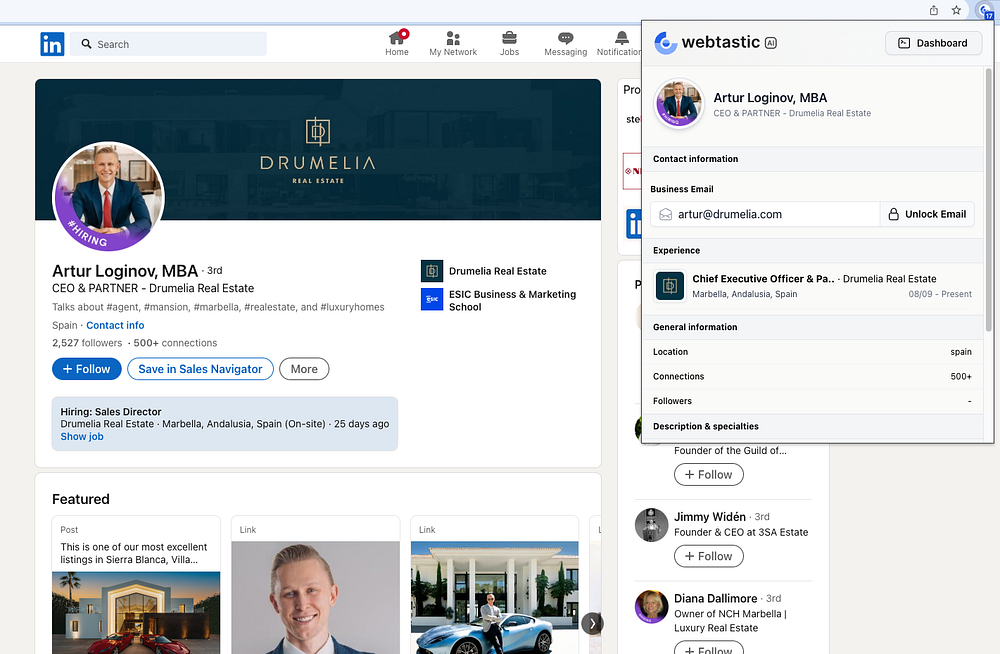Click Artur's avatar in webtastic panel
The image size is (1000, 654).
679,103
